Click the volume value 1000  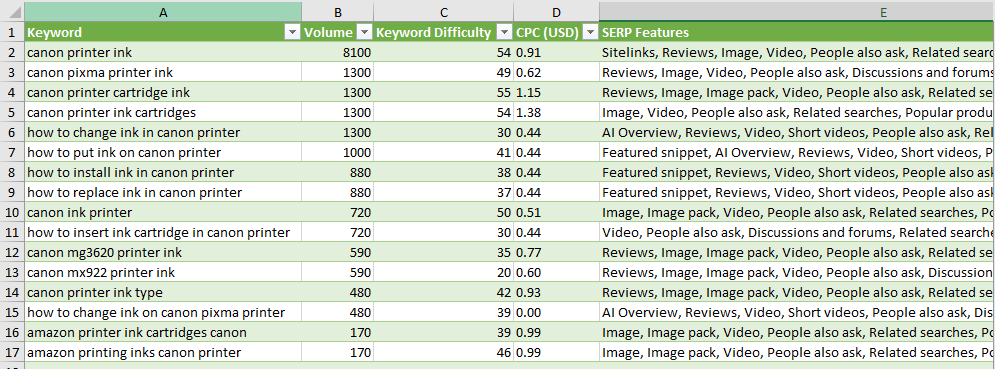click(338, 152)
